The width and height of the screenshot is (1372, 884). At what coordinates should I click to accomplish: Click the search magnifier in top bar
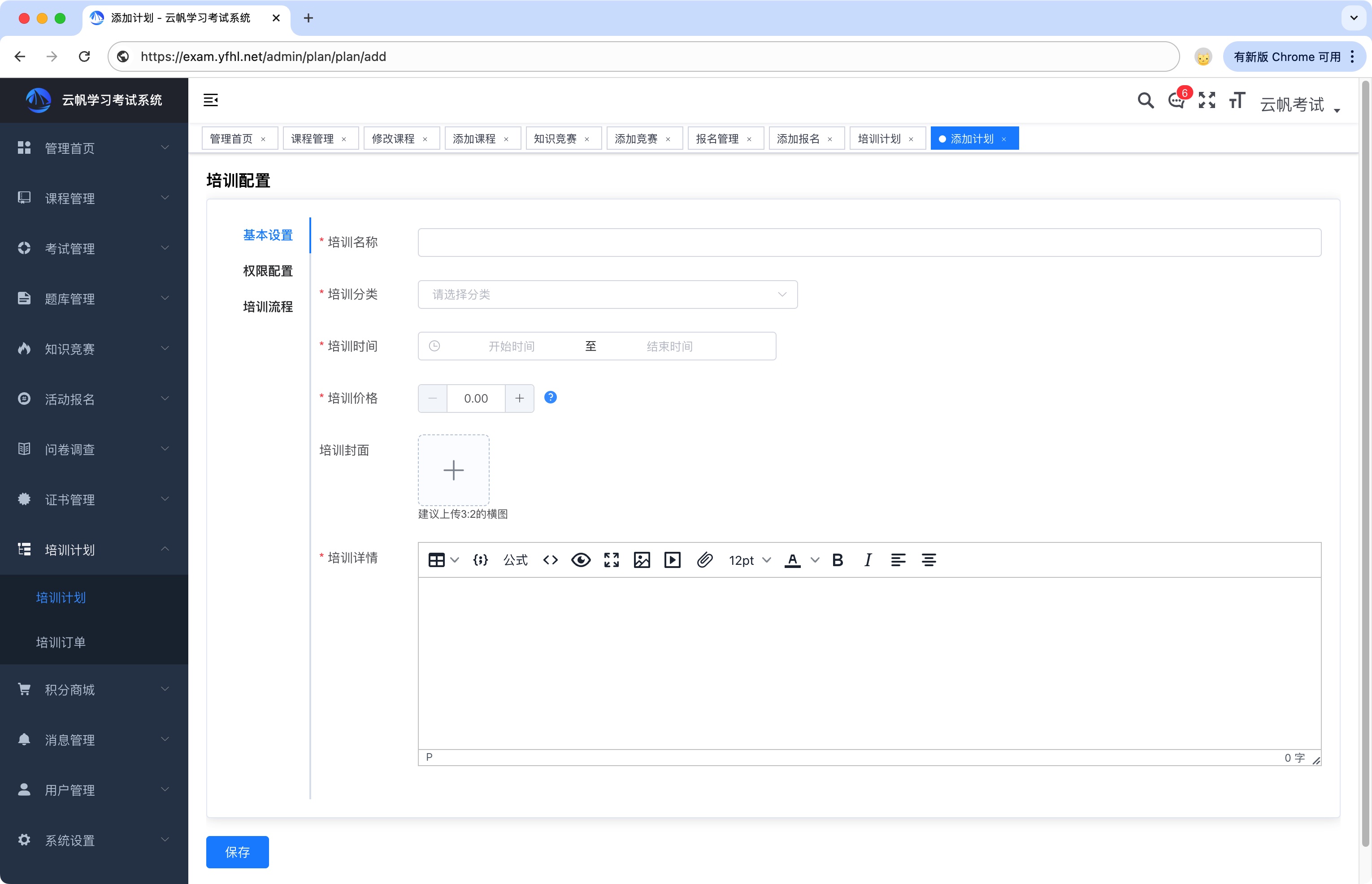[1145, 101]
